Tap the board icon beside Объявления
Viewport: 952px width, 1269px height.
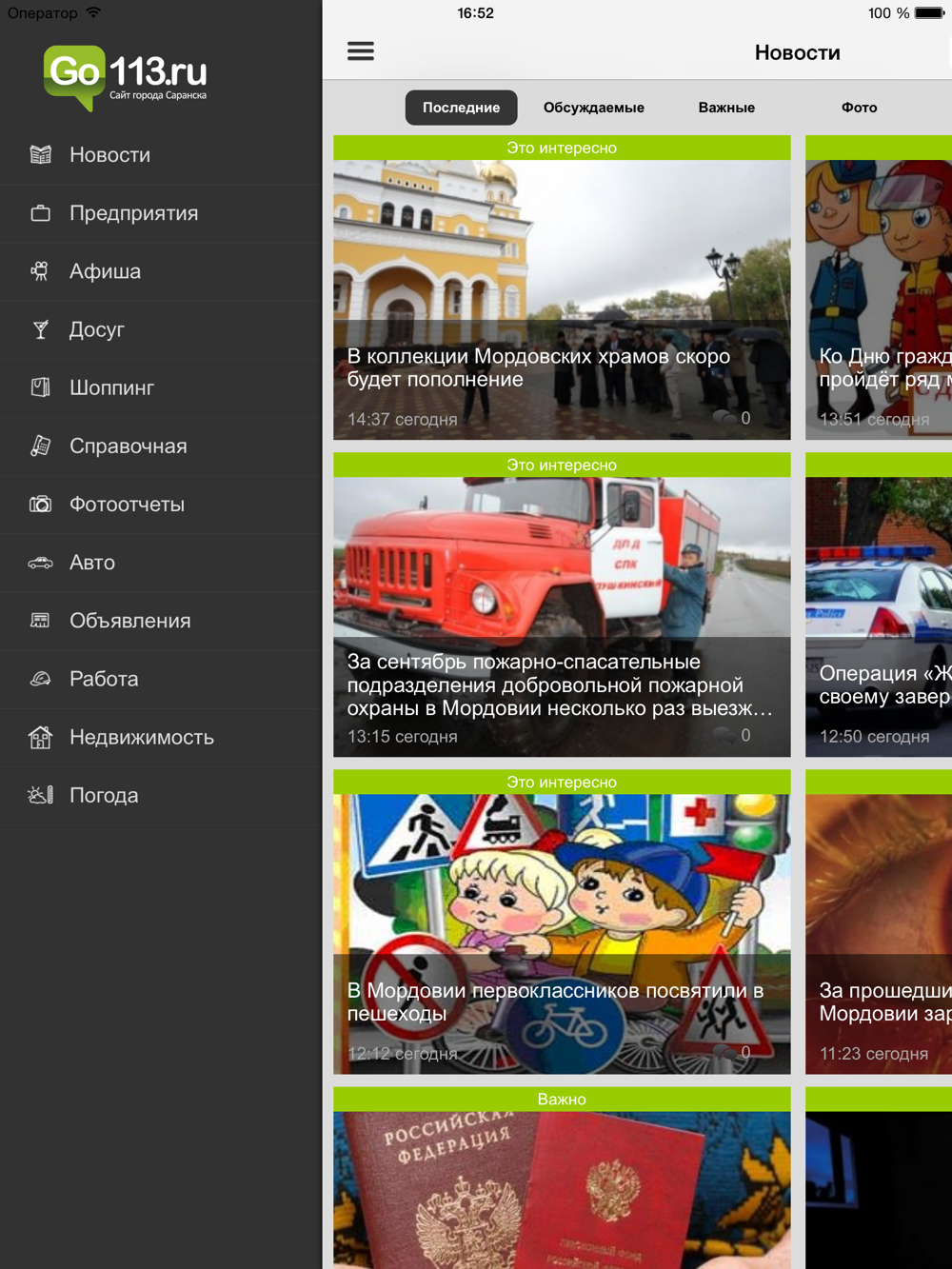[x=40, y=621]
